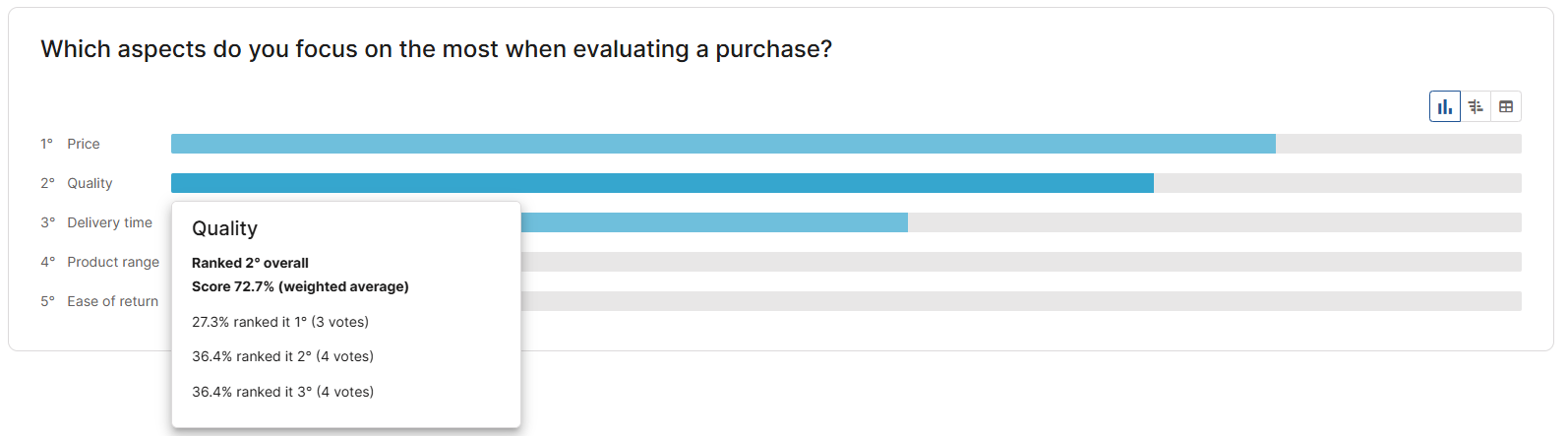Screen dimensions: 1568x436
Task: Switch to diverging stacked chart view
Action: click(x=1476, y=106)
